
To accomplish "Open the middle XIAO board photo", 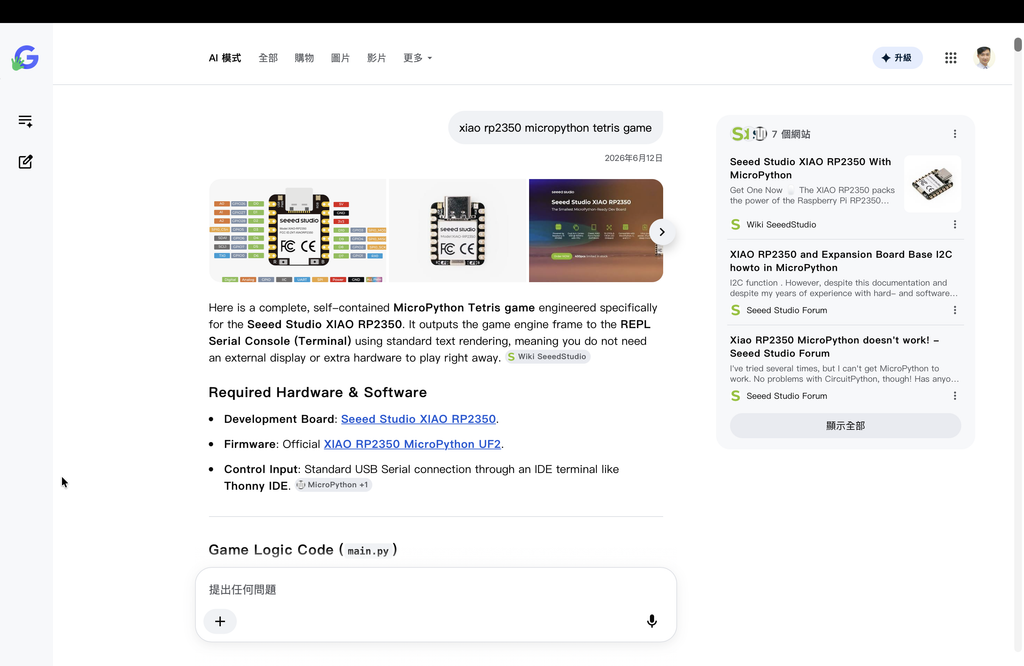I will 458,230.
